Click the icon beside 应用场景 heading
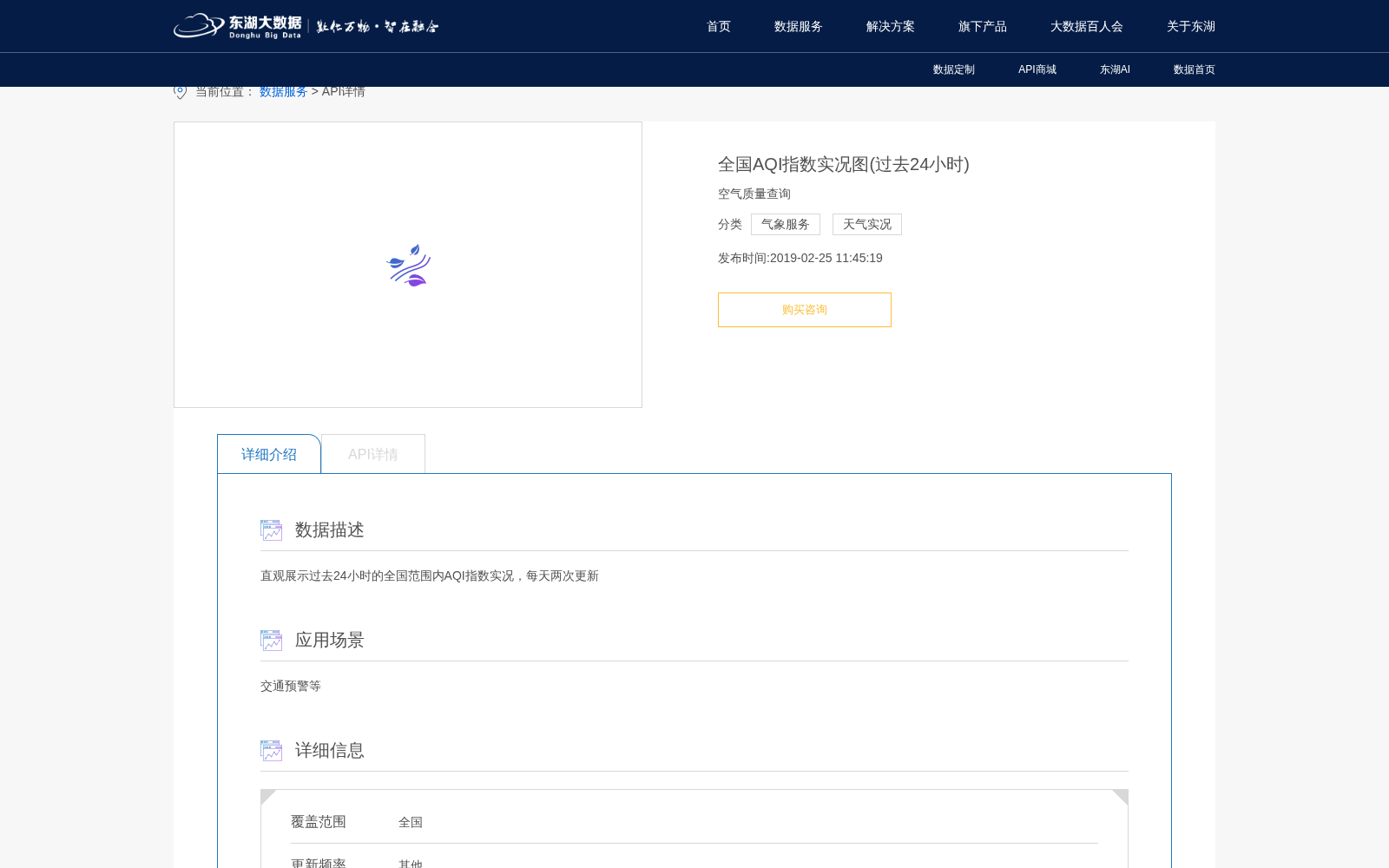This screenshot has height=868, width=1389. (272, 641)
